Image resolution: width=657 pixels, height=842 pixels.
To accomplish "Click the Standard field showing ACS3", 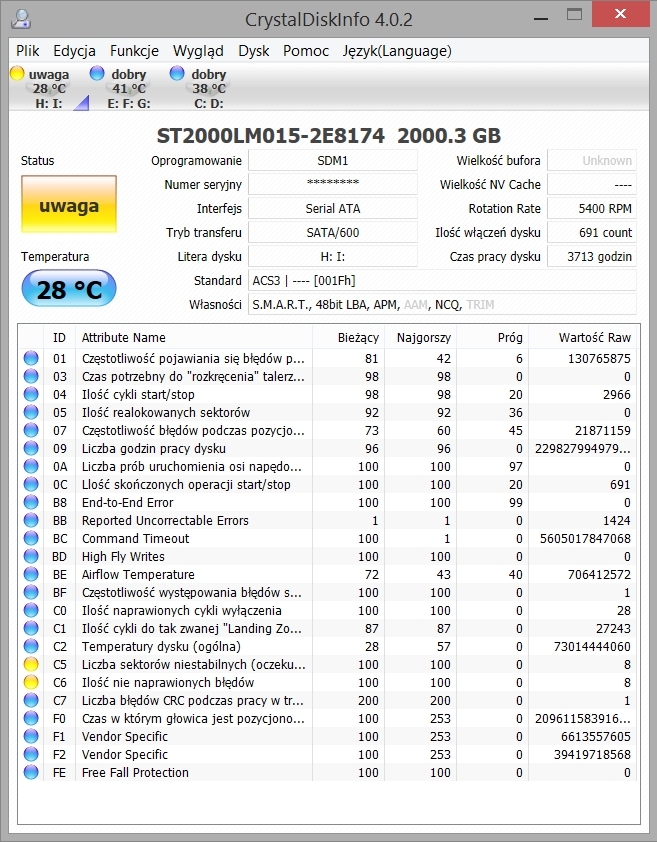I will tap(442, 280).
